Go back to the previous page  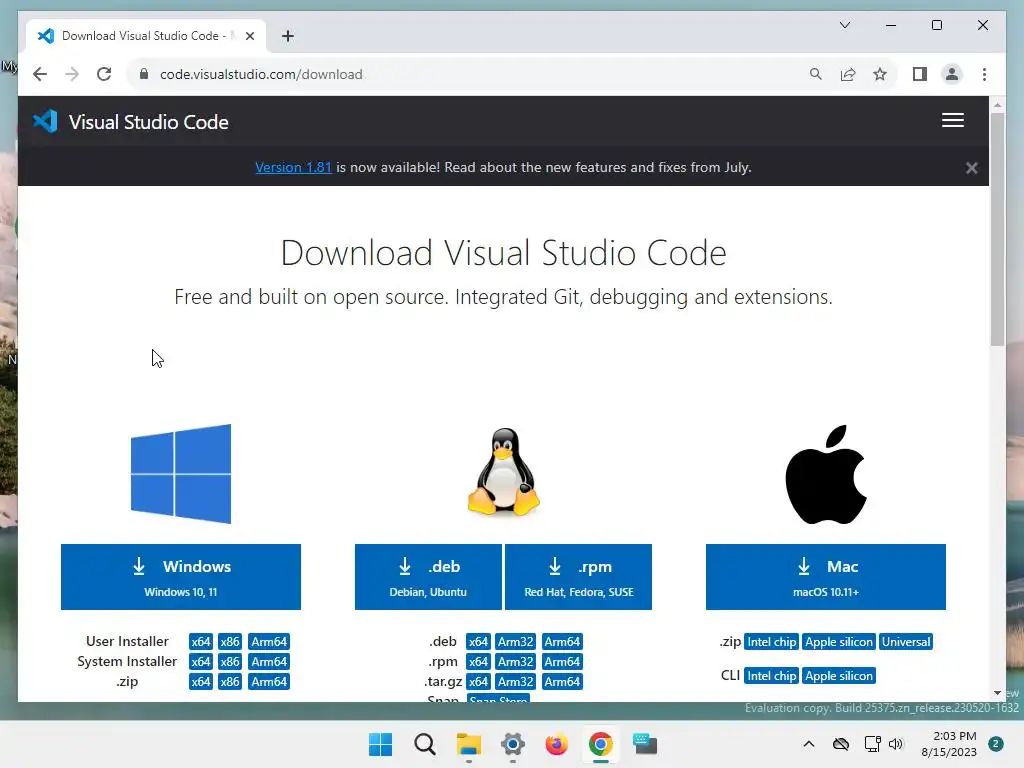[x=40, y=74]
